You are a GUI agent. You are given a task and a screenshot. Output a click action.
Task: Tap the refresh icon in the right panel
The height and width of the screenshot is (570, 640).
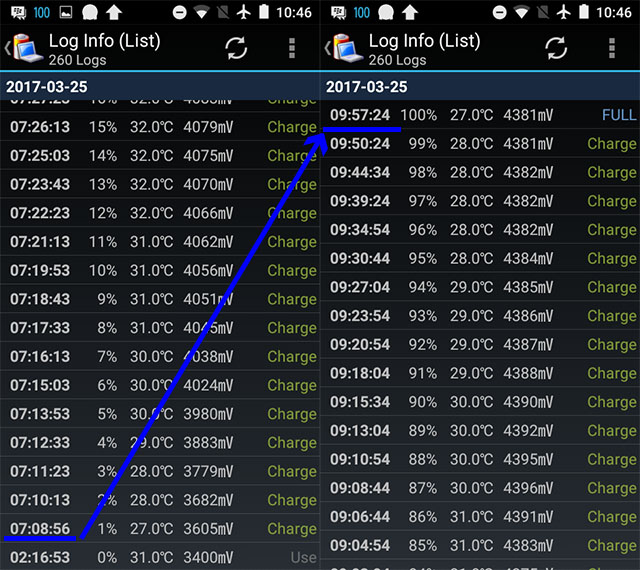(556, 49)
